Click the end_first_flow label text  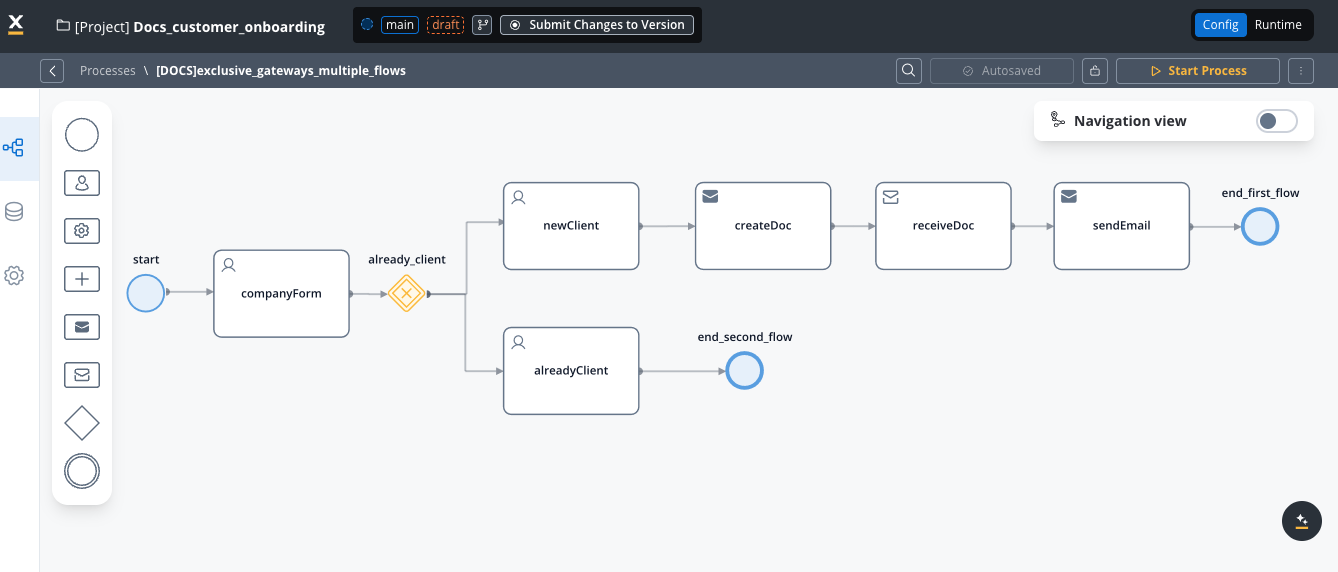(x=1260, y=193)
